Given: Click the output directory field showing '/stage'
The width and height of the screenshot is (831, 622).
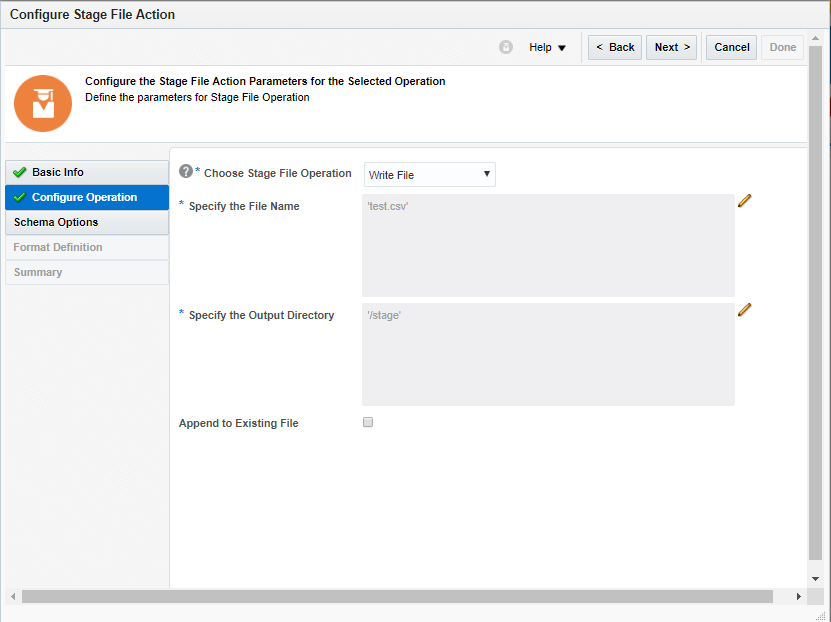Looking at the screenshot, I should [548, 354].
